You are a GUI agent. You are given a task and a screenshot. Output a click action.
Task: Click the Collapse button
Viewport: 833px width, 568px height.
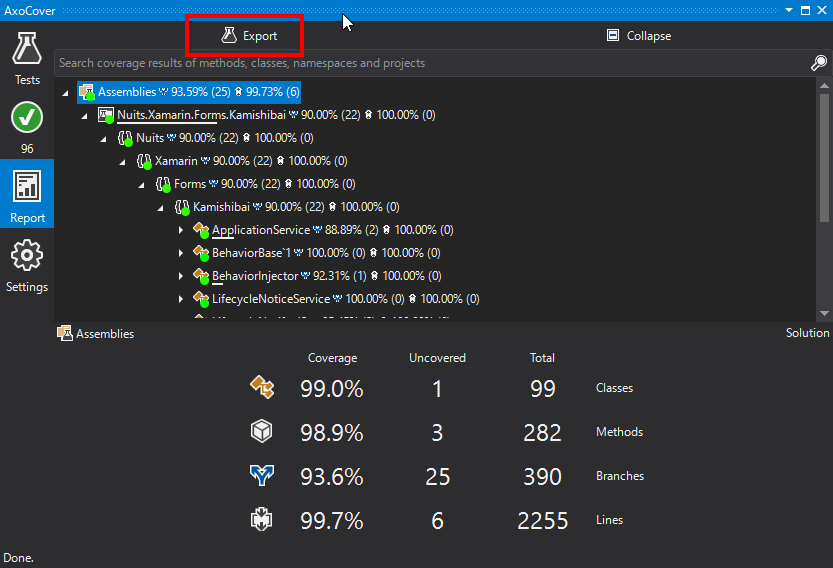click(639, 36)
